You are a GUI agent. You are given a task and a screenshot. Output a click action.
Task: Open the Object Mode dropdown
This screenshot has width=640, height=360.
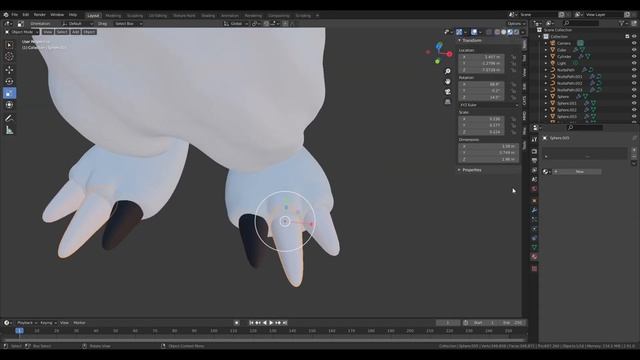(22, 32)
